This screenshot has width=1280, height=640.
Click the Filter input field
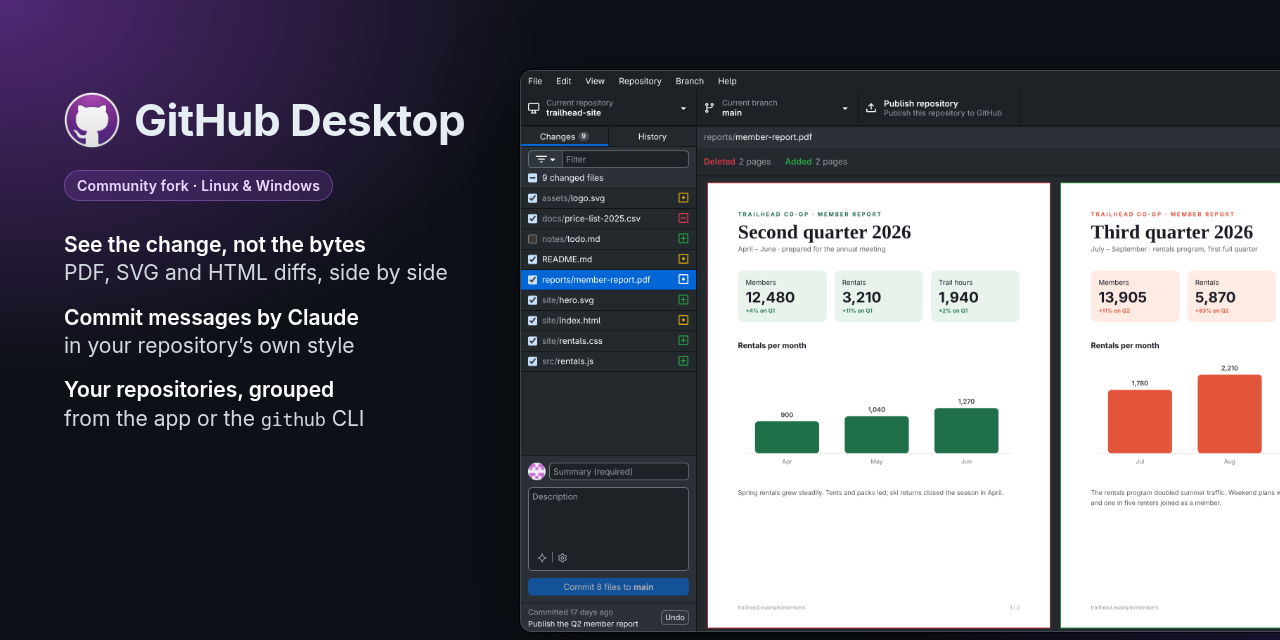625,159
